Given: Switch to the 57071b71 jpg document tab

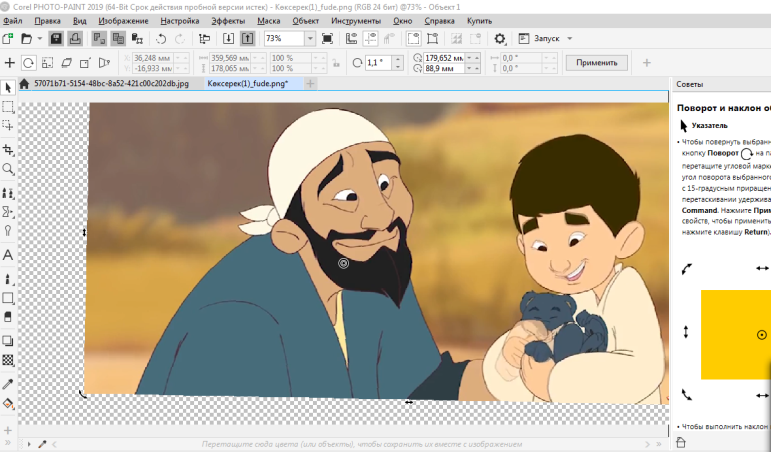Looking at the screenshot, I should coord(110,83).
